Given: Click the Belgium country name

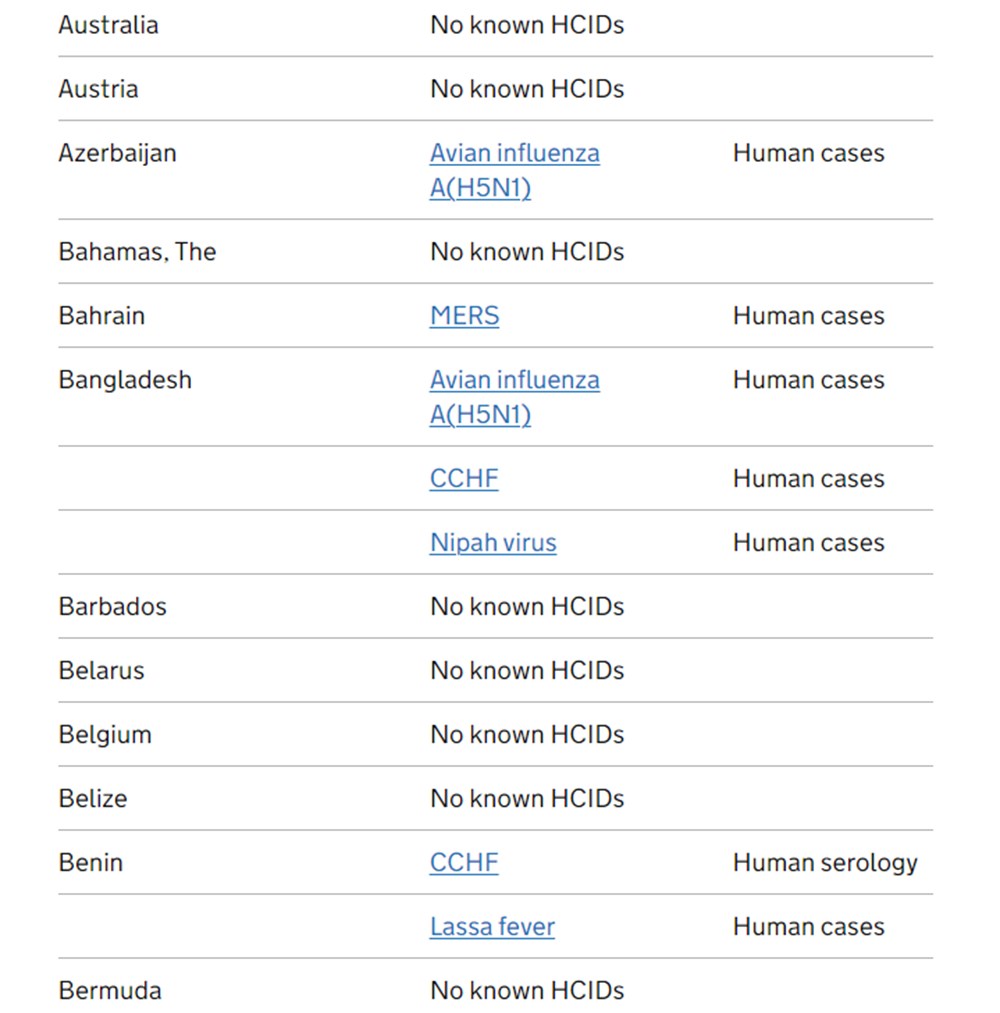Looking at the screenshot, I should (105, 735).
